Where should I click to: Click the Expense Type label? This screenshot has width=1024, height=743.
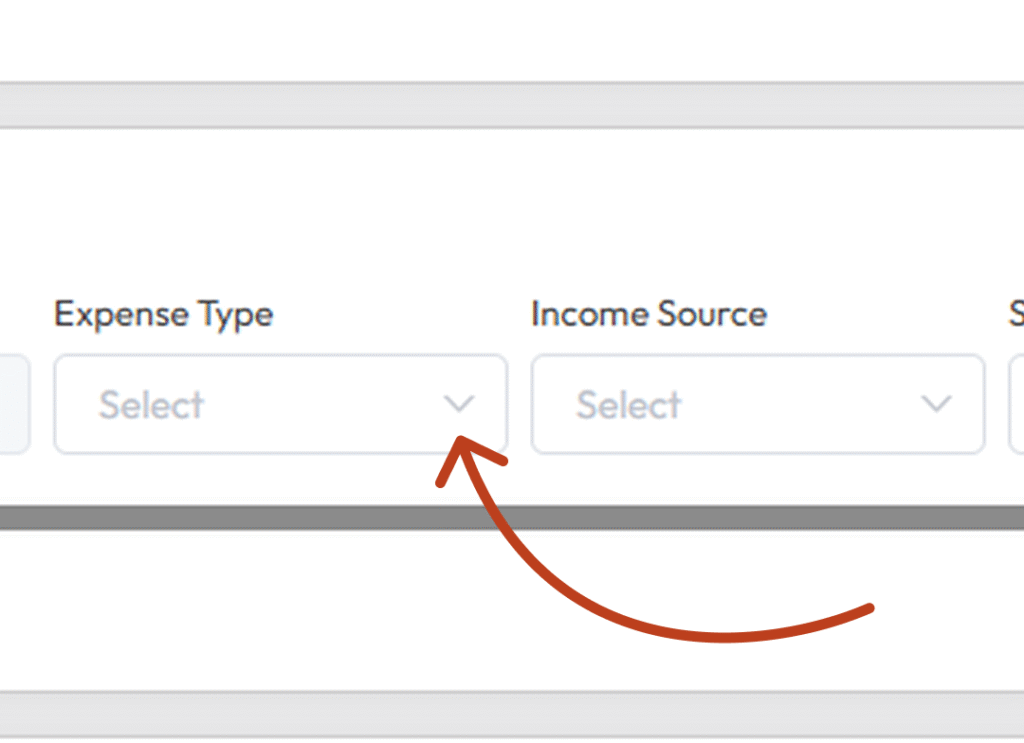click(x=163, y=315)
